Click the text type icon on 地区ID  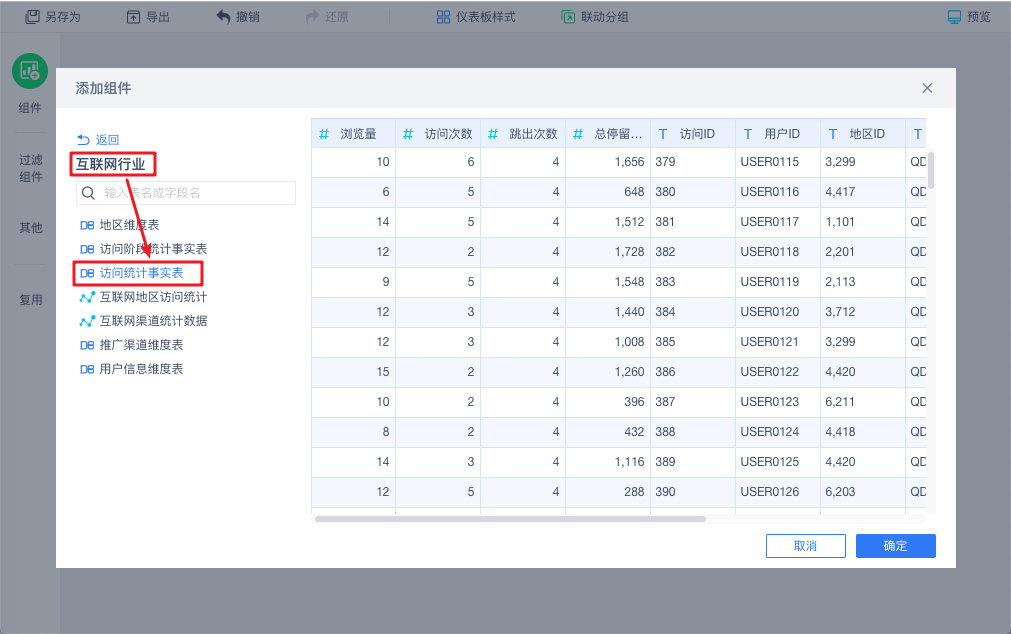pos(833,134)
